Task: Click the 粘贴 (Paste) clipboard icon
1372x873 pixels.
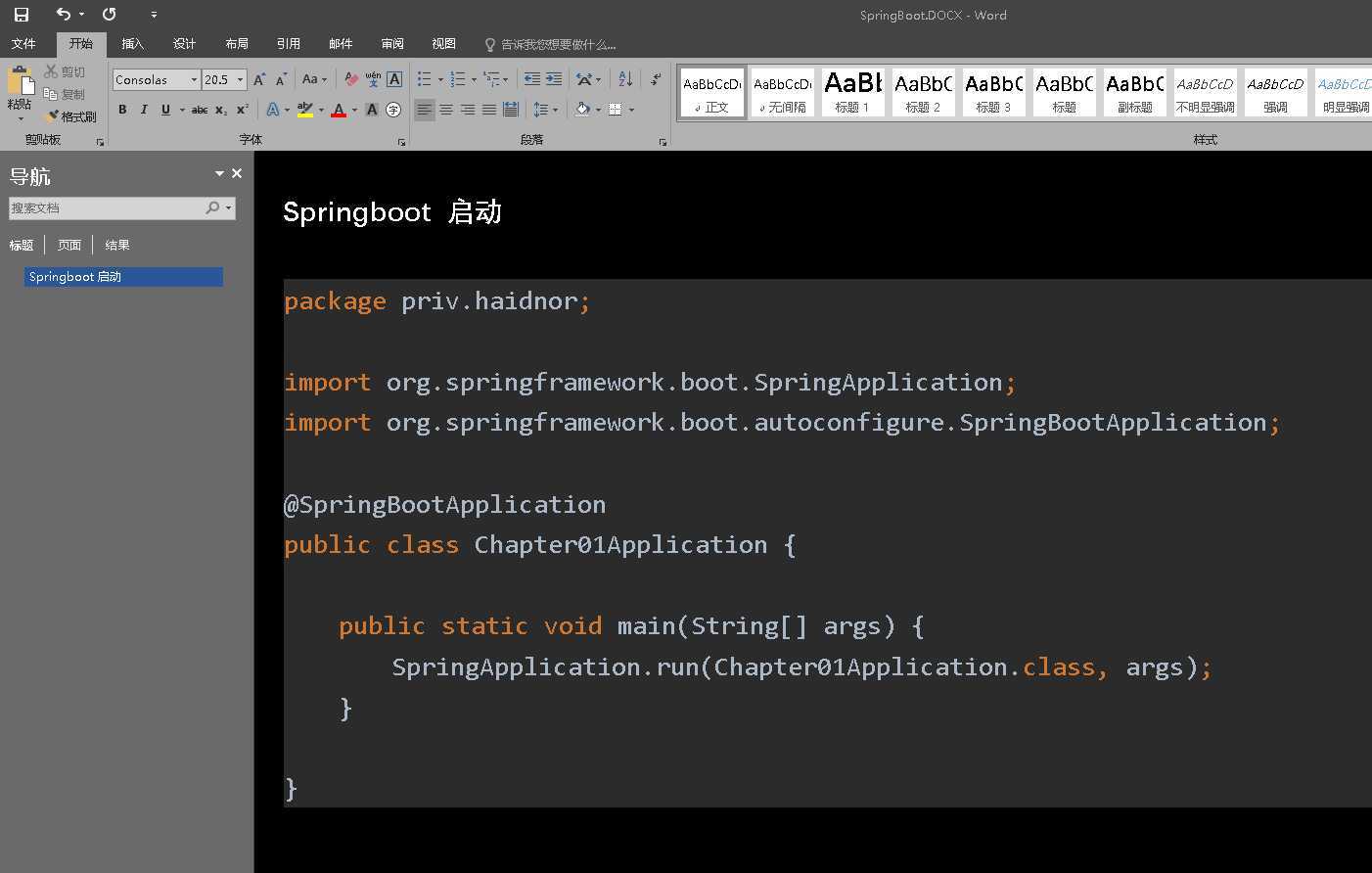Action: click(x=20, y=80)
